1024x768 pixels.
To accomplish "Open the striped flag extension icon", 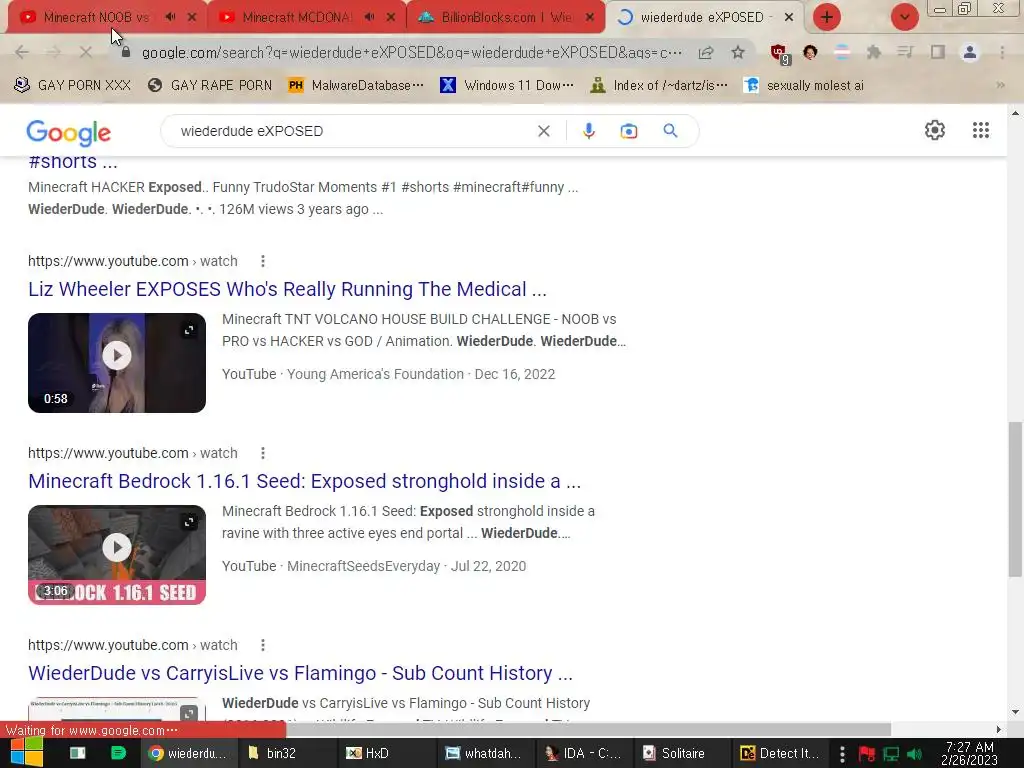I will click(x=842, y=52).
